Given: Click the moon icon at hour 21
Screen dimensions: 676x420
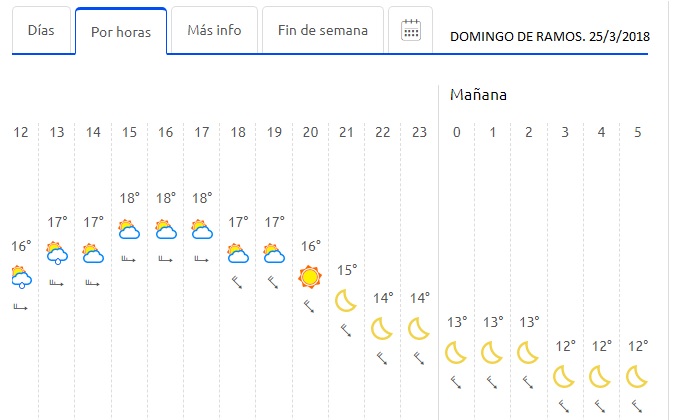Looking at the screenshot, I should (x=346, y=301).
